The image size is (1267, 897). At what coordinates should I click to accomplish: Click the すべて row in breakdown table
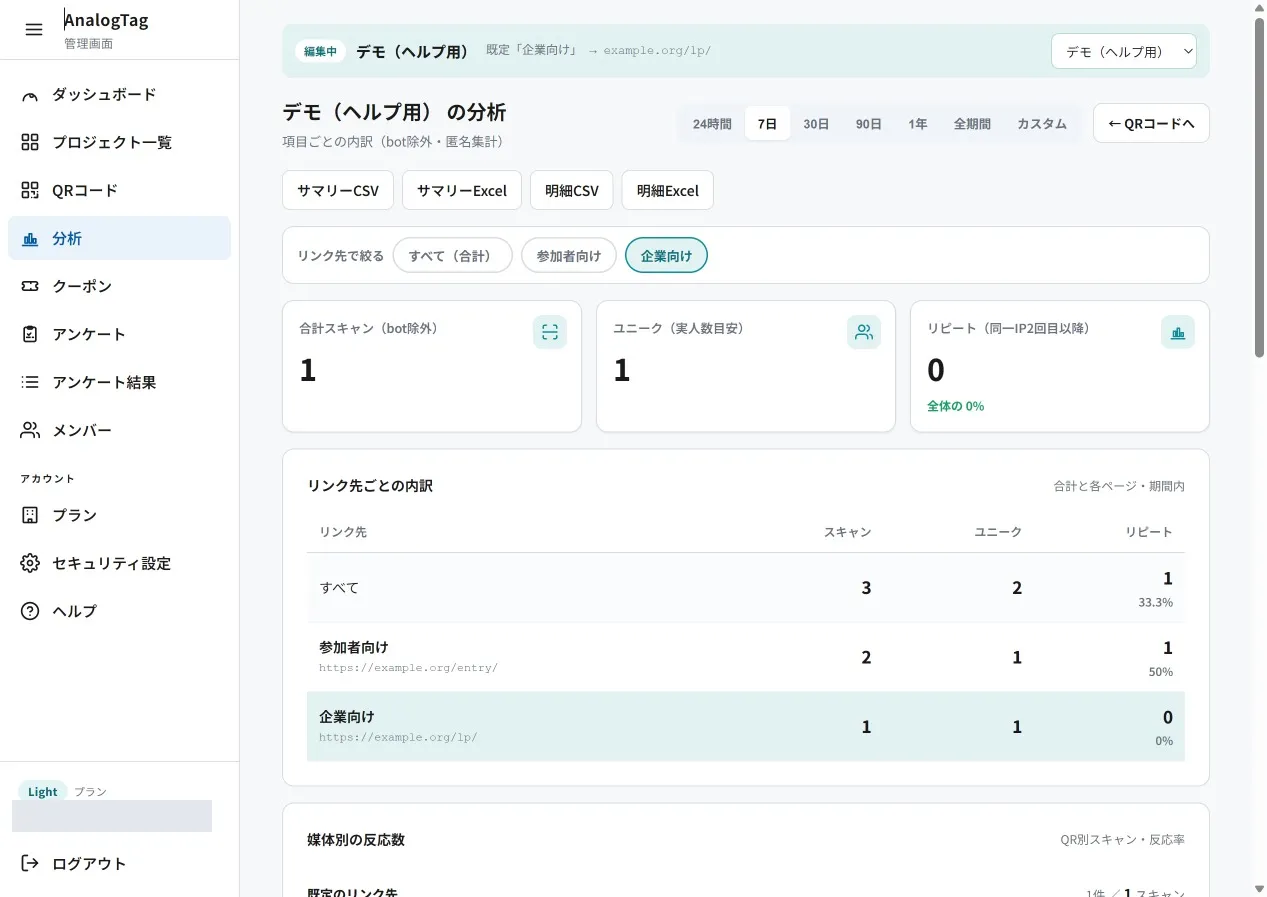[x=746, y=588]
